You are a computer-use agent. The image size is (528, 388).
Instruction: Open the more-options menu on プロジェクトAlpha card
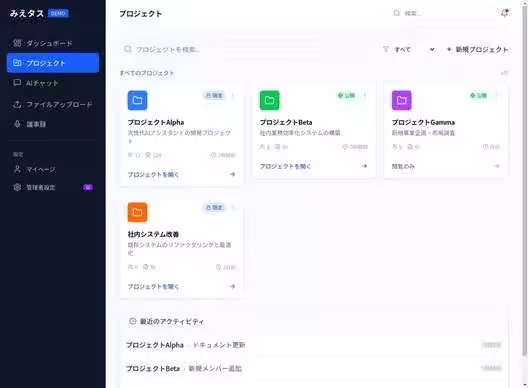233,96
